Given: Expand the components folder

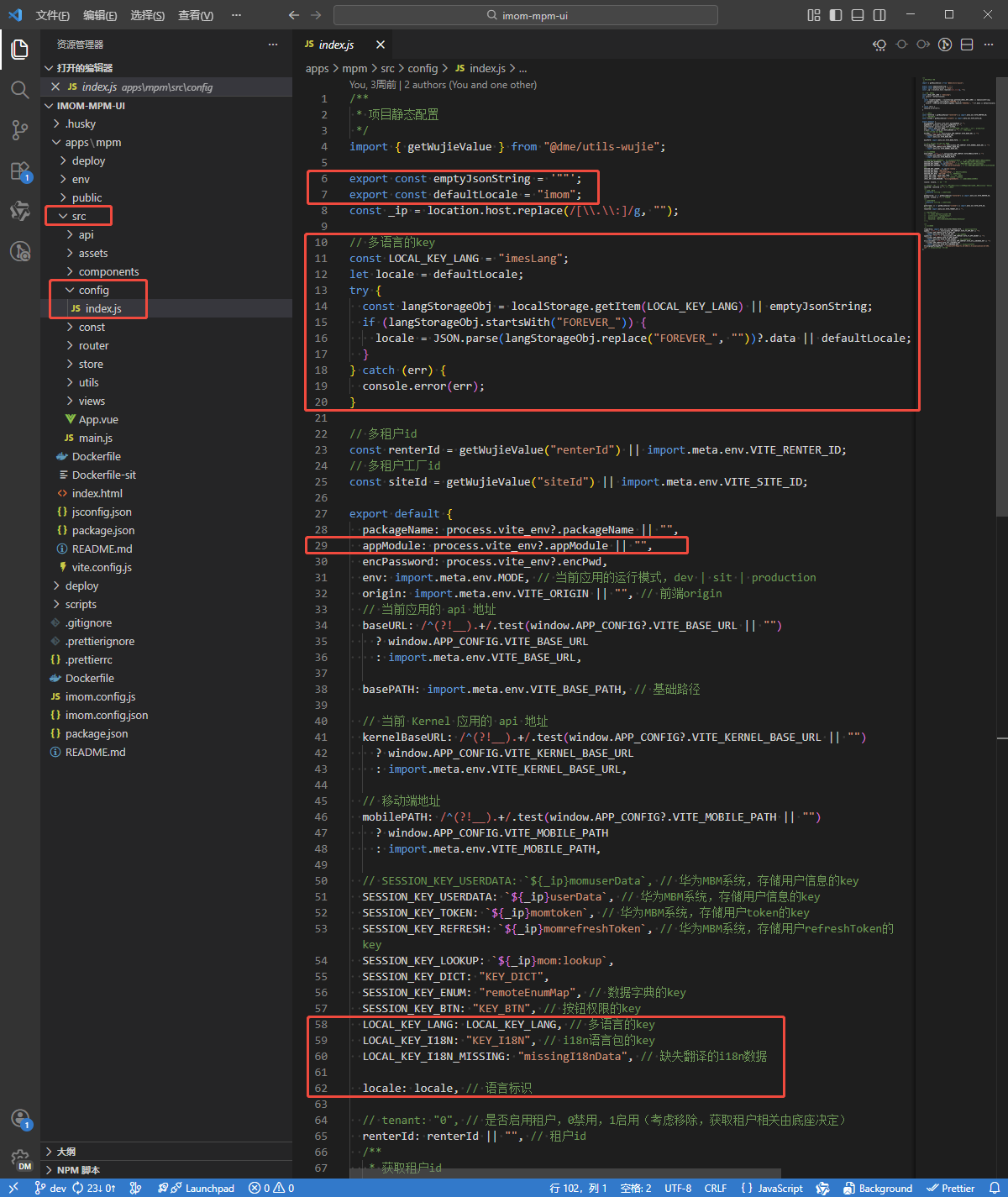Looking at the screenshot, I should pyautogui.click(x=108, y=272).
